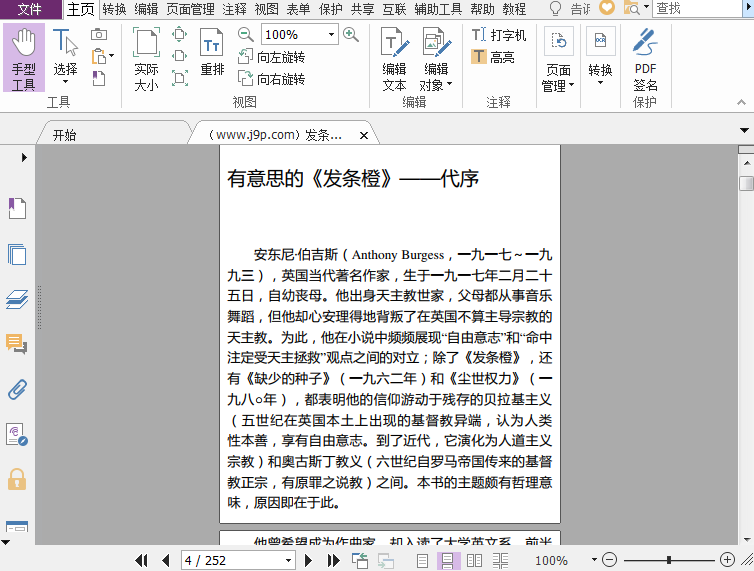This screenshot has height=571, width=754.
Task: Rotate view left (向左旋转)
Action: coord(272,57)
